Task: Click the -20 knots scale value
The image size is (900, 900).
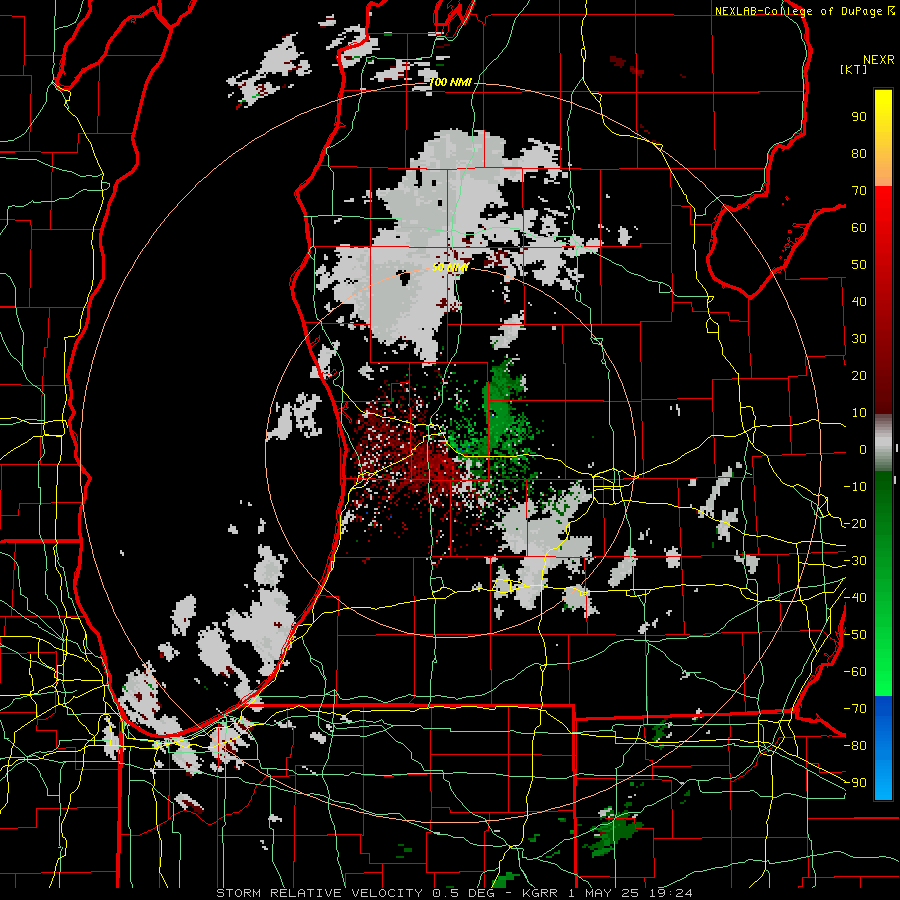Action: (x=855, y=523)
